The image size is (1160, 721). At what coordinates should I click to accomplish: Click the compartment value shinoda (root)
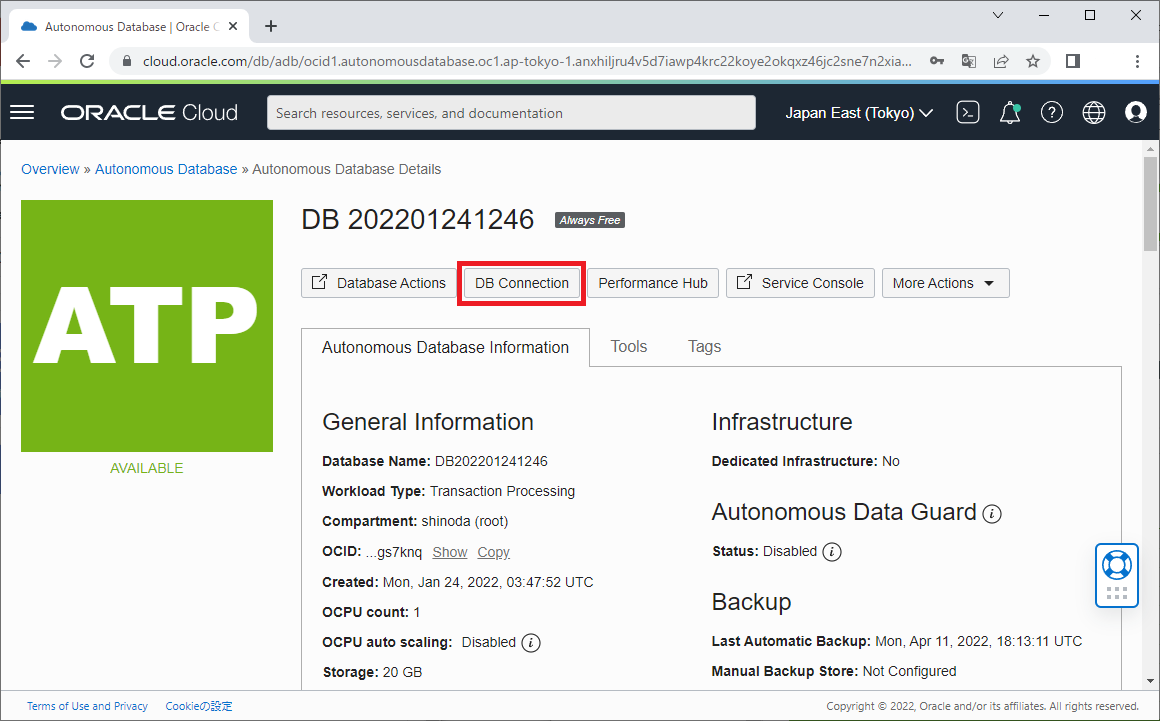tap(465, 521)
